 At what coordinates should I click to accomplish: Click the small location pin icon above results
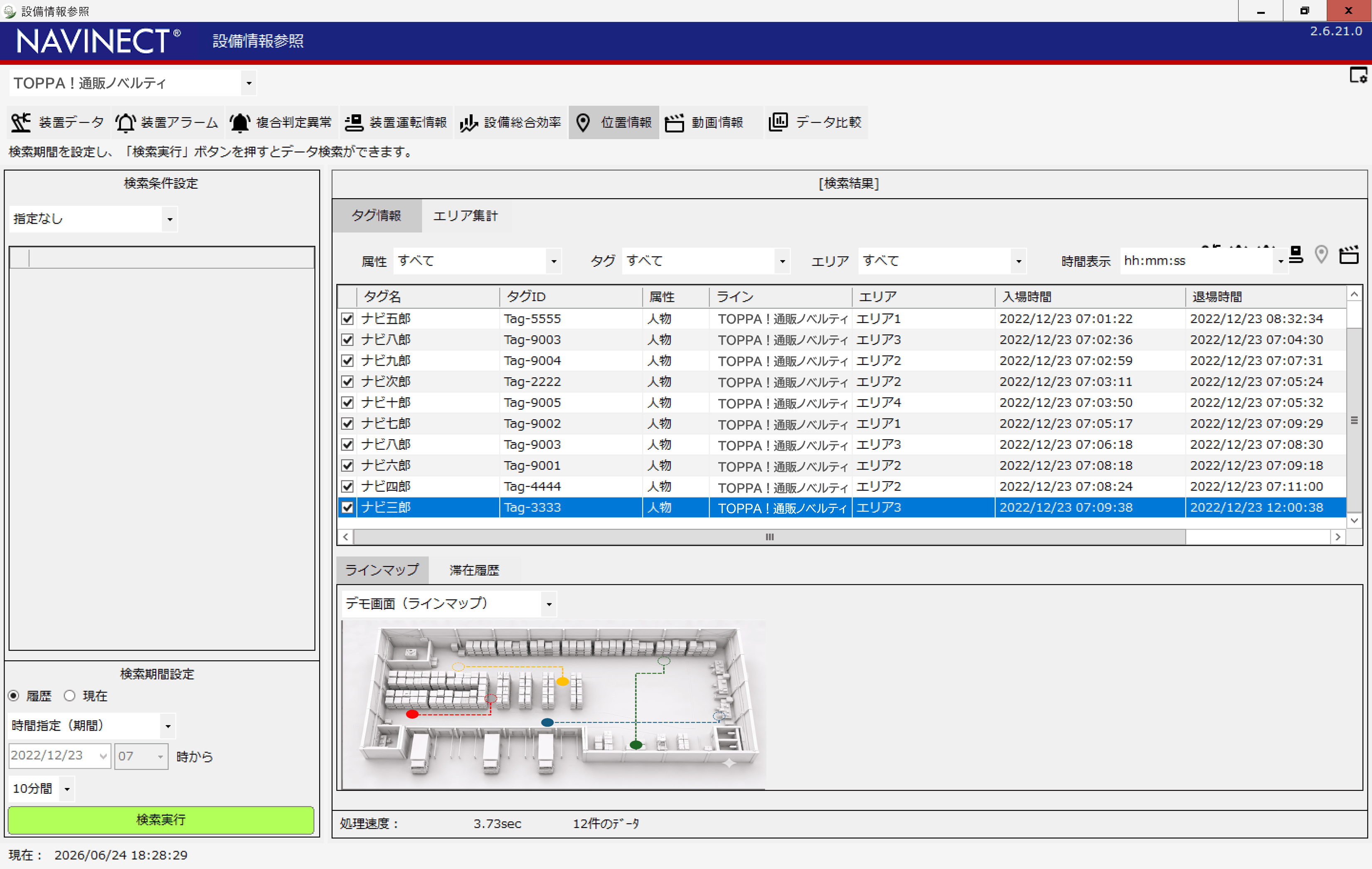[1321, 255]
